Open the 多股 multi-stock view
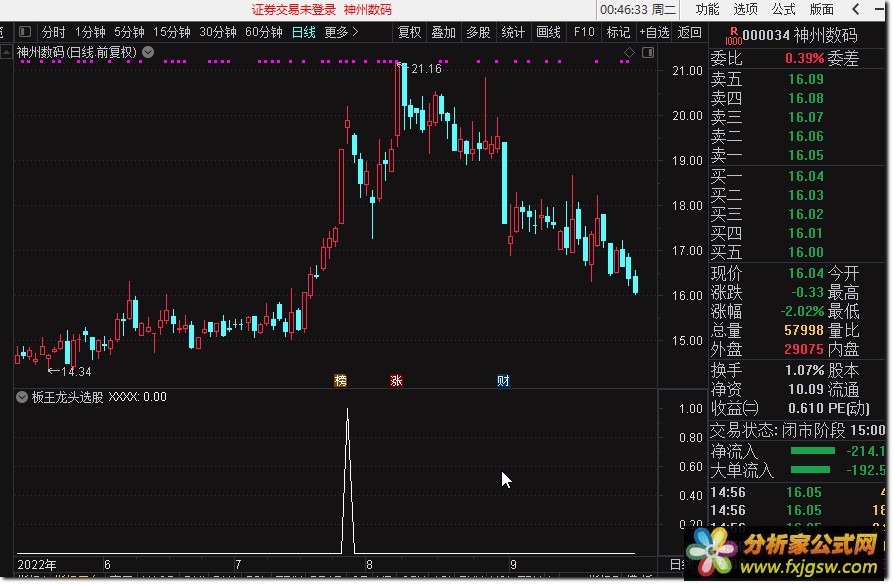Image resolution: width=894 pixels, height=584 pixels. 478,33
